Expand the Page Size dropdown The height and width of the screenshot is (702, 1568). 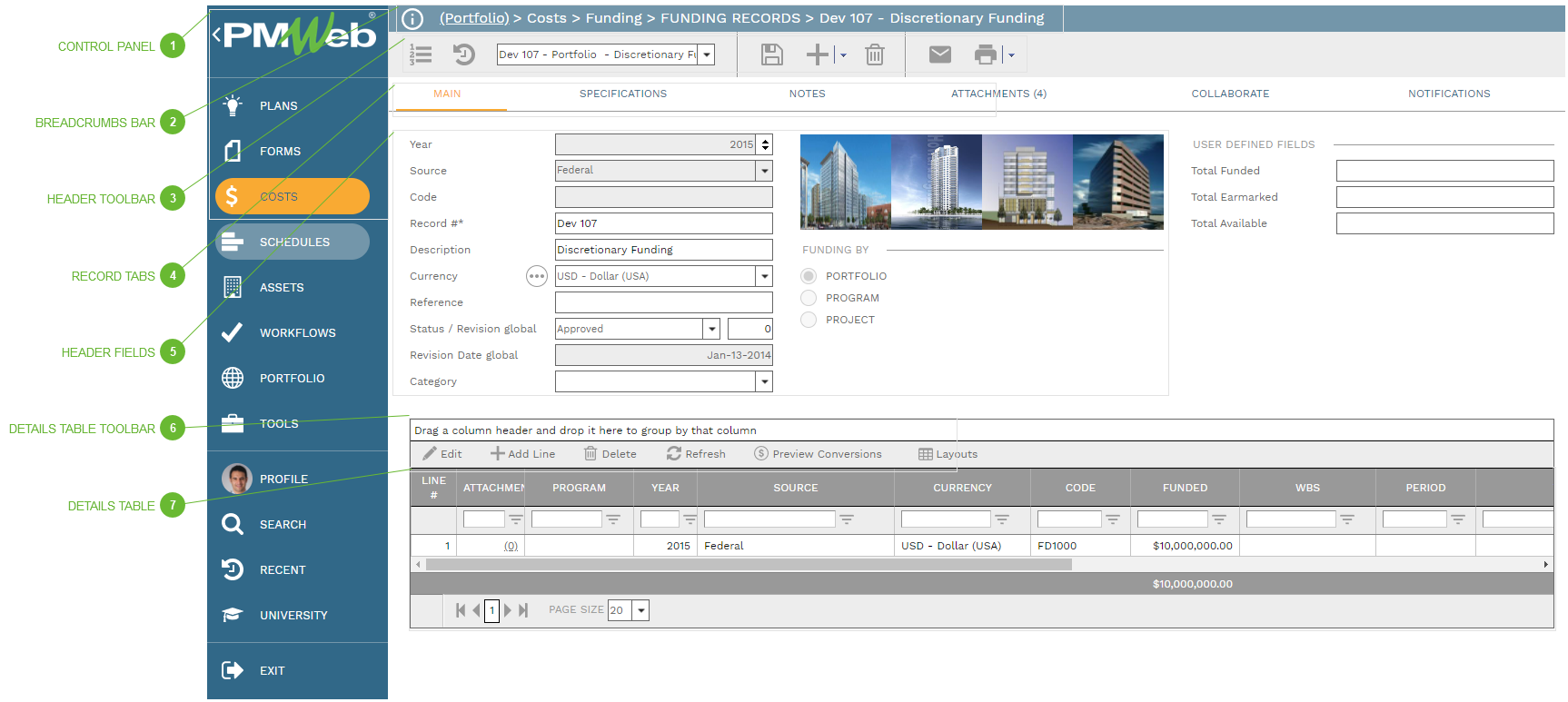[x=641, y=610]
